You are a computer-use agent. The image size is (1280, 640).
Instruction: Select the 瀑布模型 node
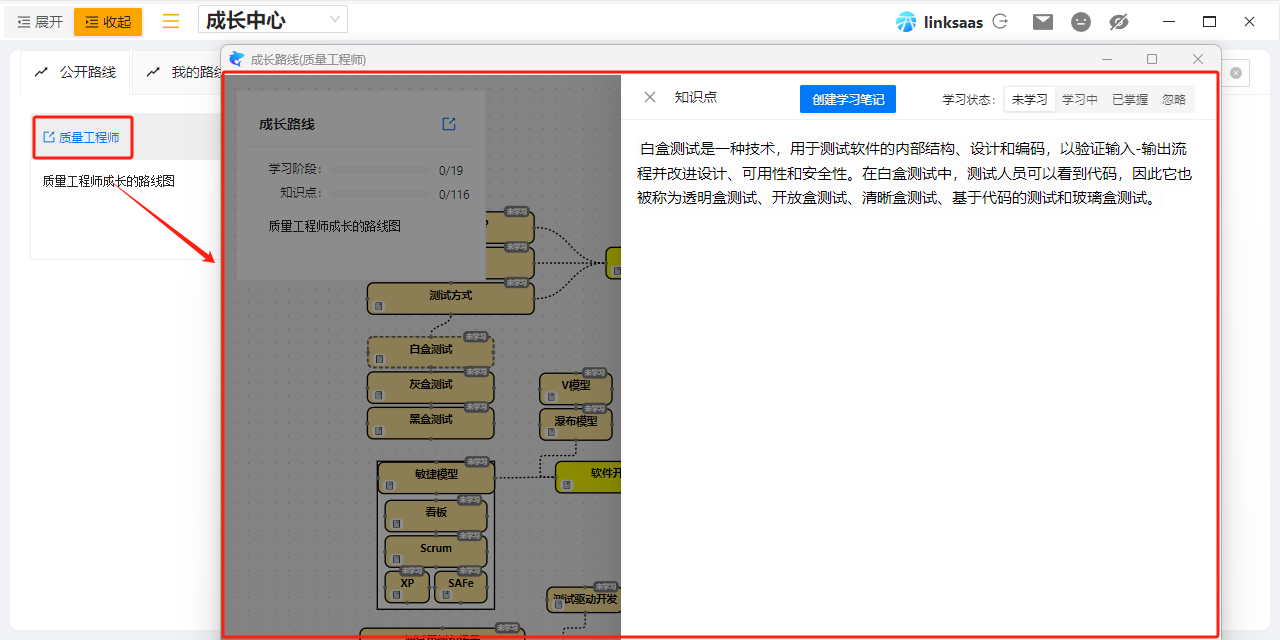[x=576, y=425]
